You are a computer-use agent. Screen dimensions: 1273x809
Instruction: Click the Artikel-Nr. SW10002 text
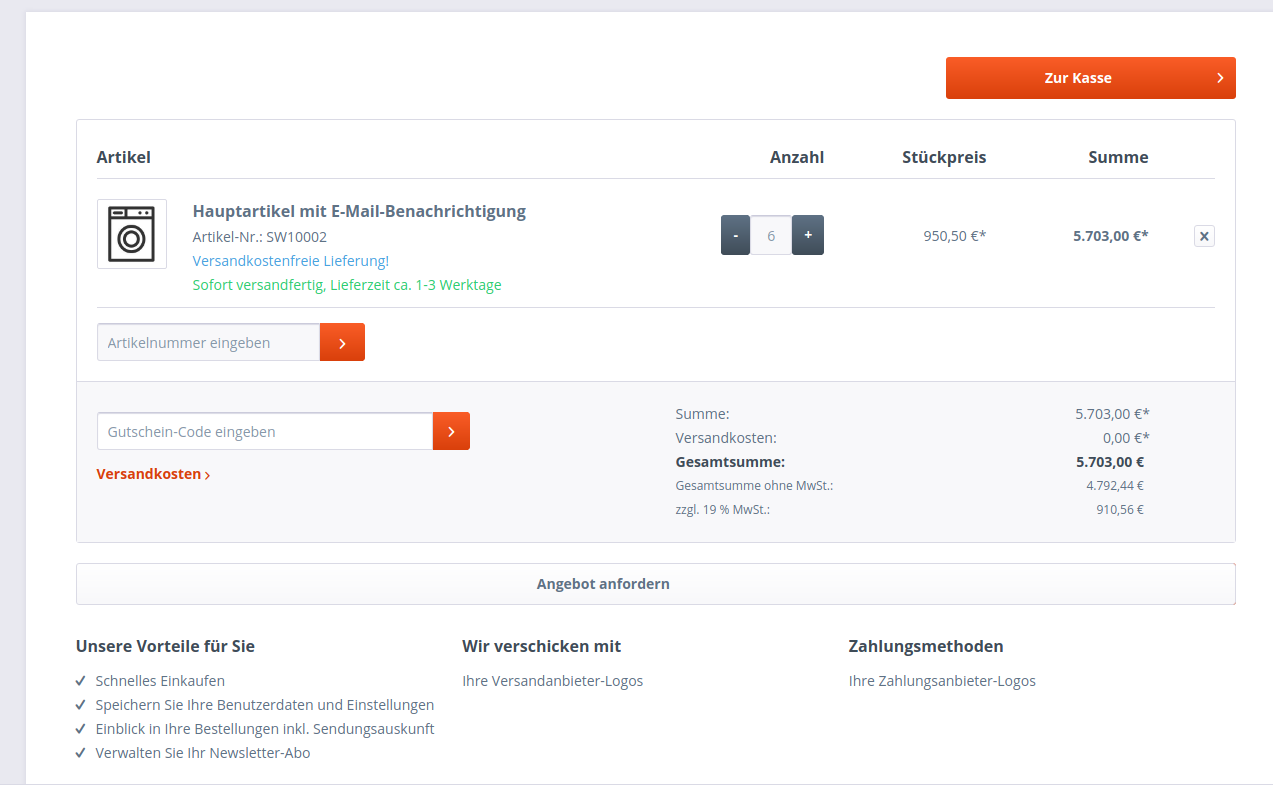[259, 237]
